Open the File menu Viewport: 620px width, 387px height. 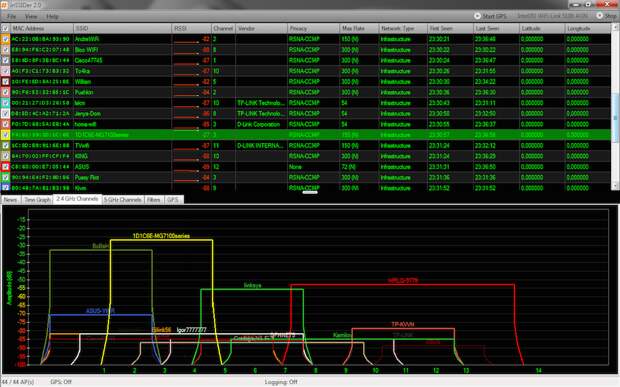pos(11,17)
